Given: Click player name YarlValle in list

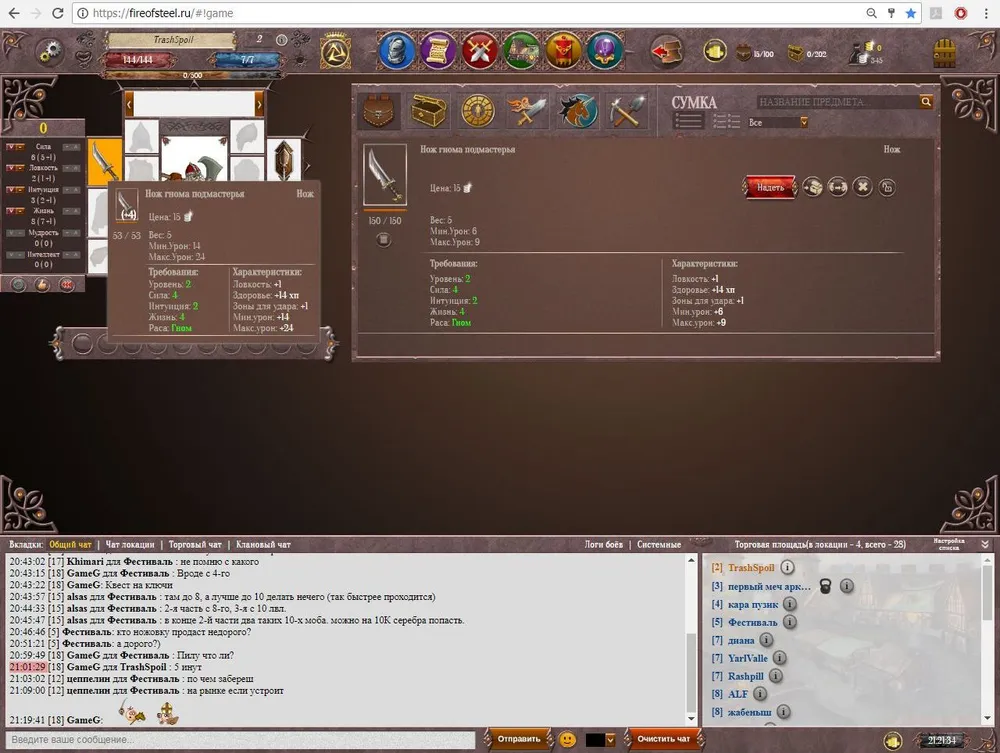Looking at the screenshot, I should click(x=747, y=658).
